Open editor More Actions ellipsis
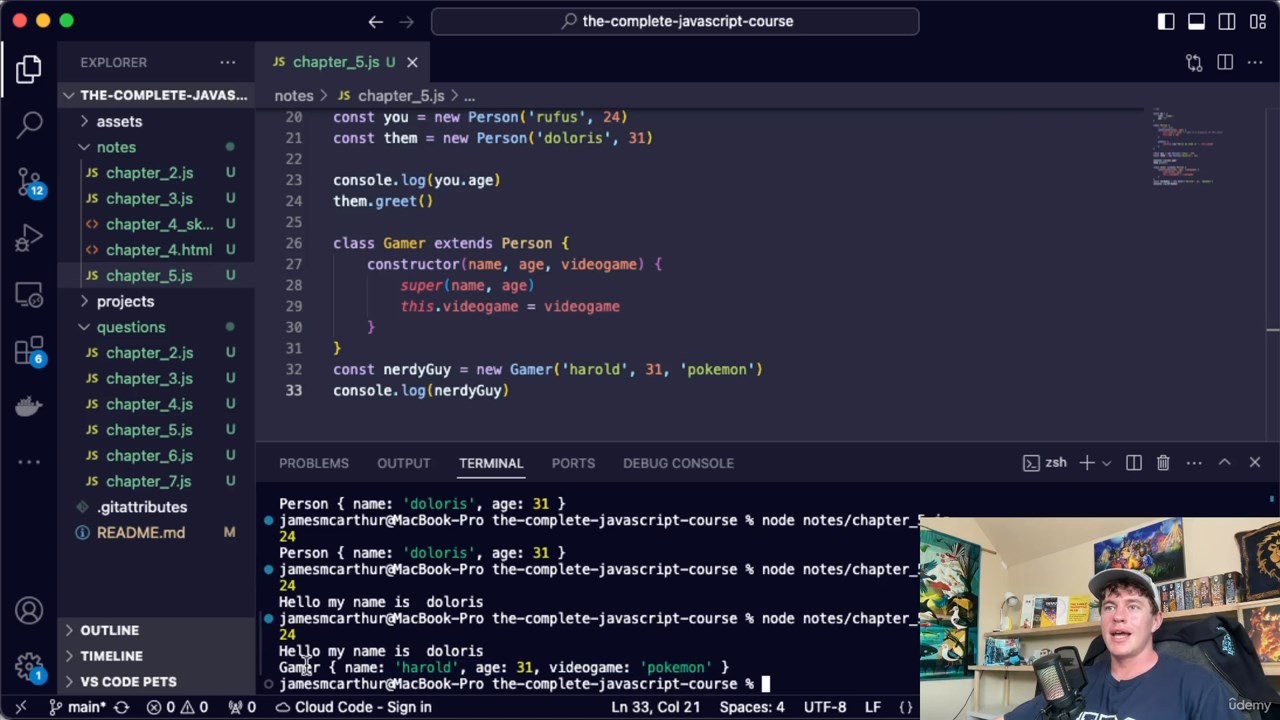Screen dimensions: 1280x720 pos(1255,62)
